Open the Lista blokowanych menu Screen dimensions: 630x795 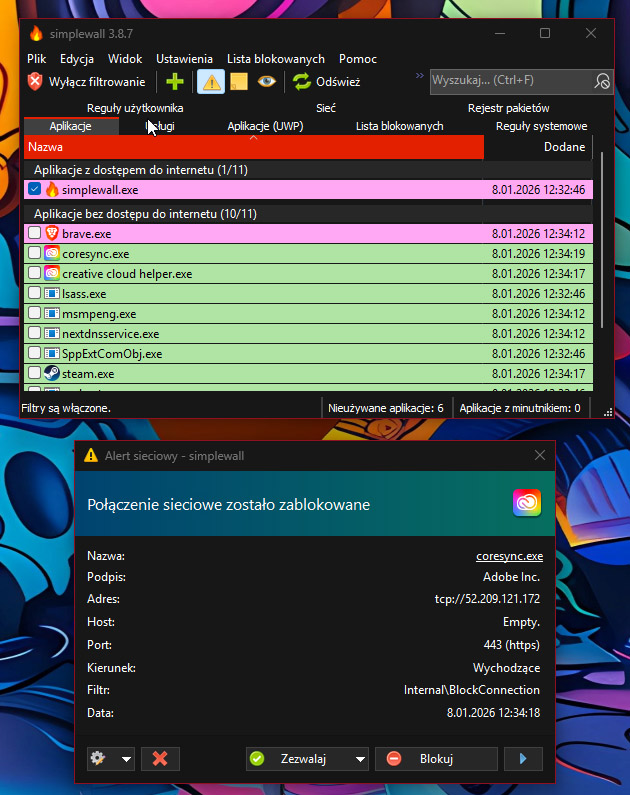(x=276, y=59)
